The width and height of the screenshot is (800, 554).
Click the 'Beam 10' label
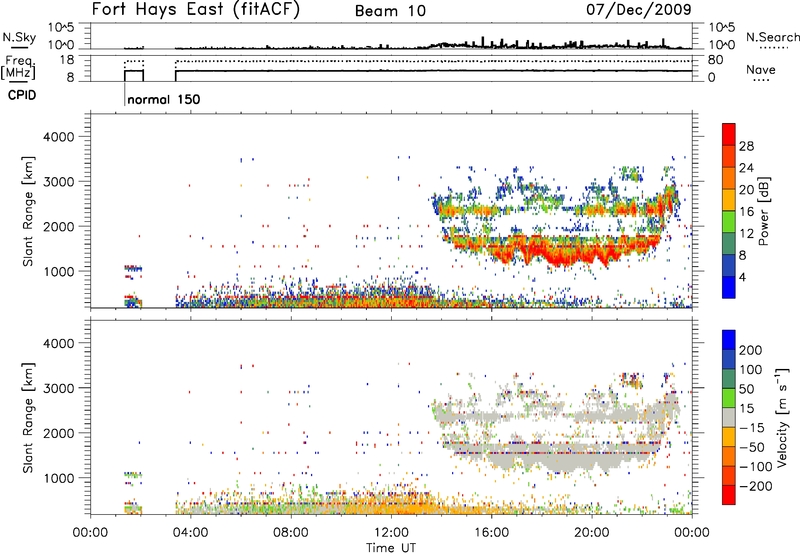(390, 11)
